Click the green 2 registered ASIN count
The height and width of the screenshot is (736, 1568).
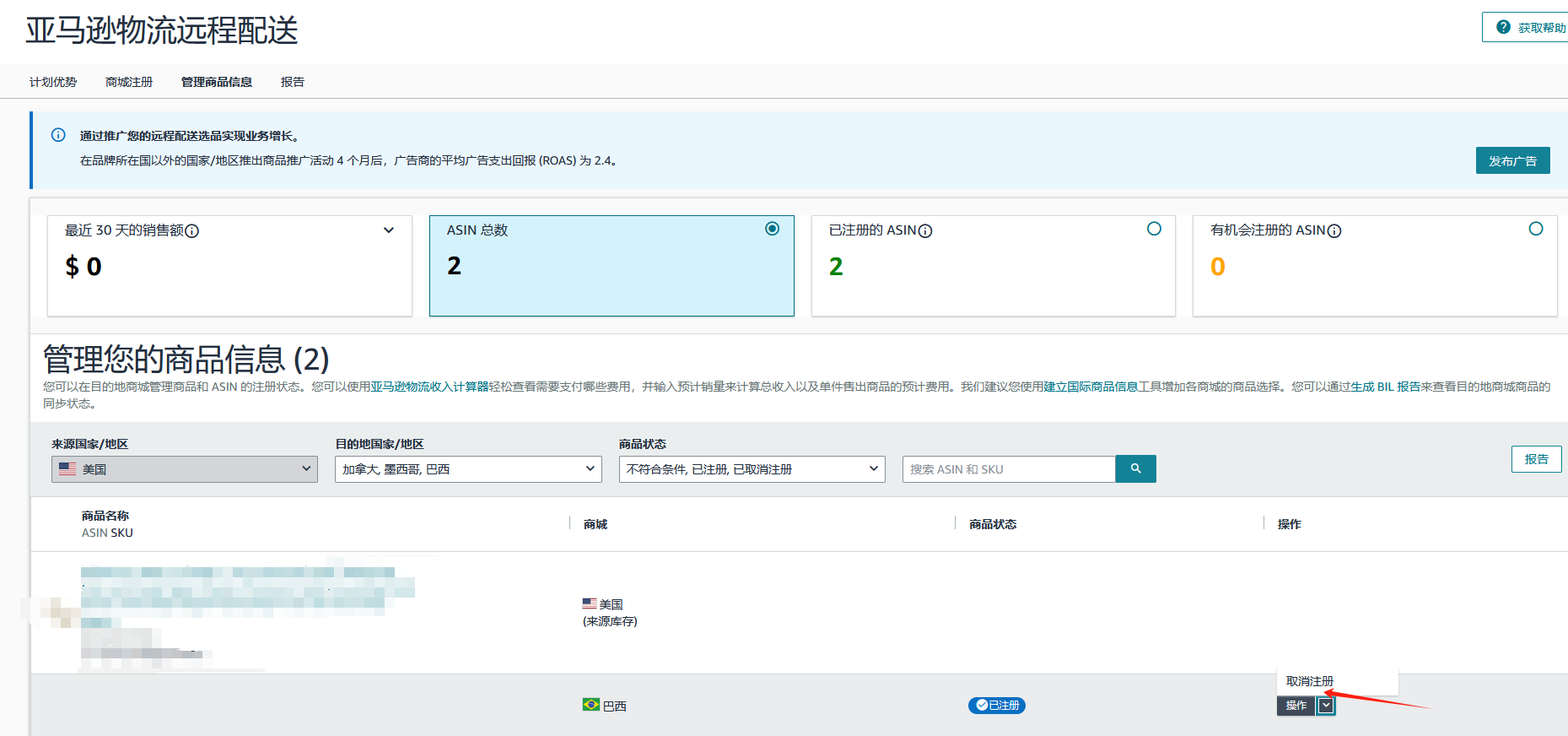pos(836,267)
